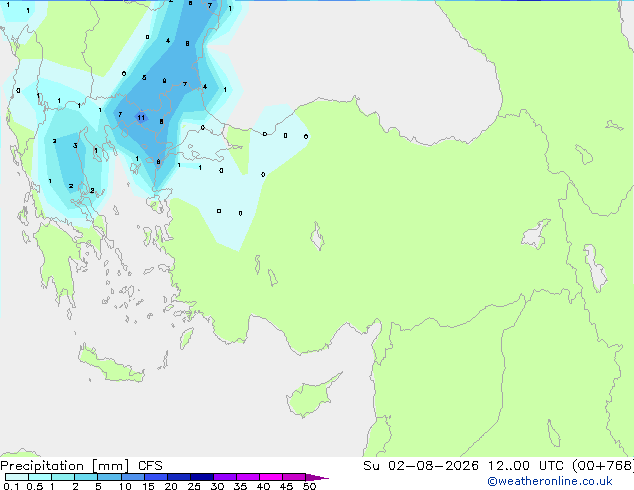Click the above-50 legend arrow tip
The image size is (634, 490).
point(317,477)
